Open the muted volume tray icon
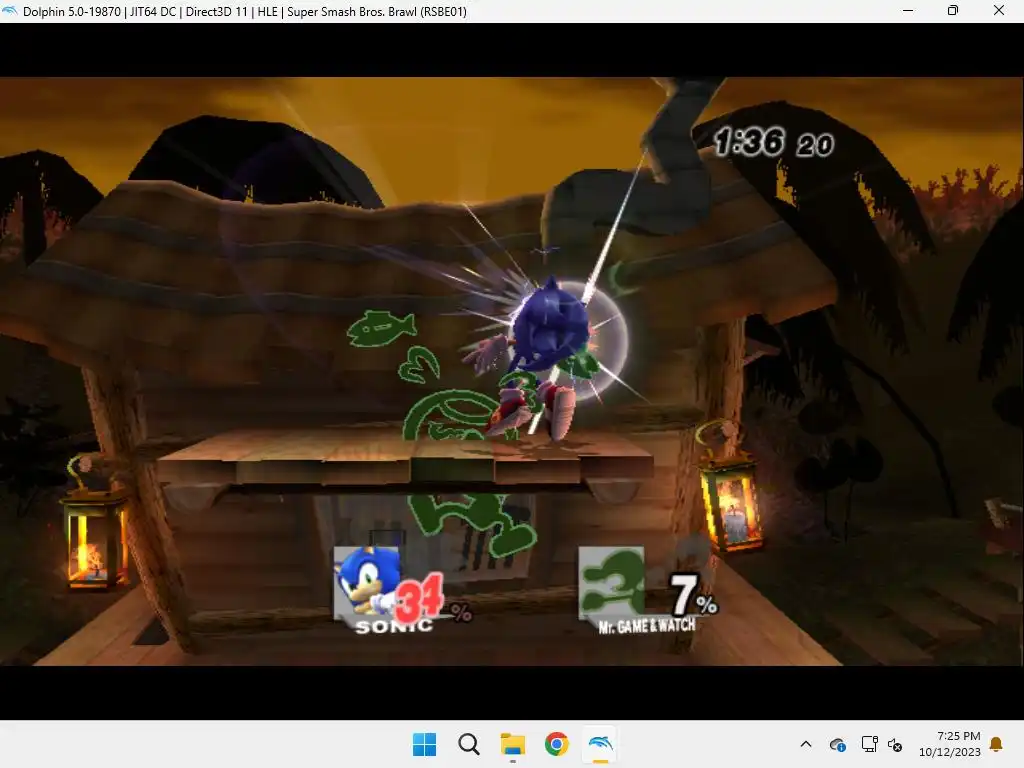Viewport: 1024px width, 768px height. tap(895, 744)
